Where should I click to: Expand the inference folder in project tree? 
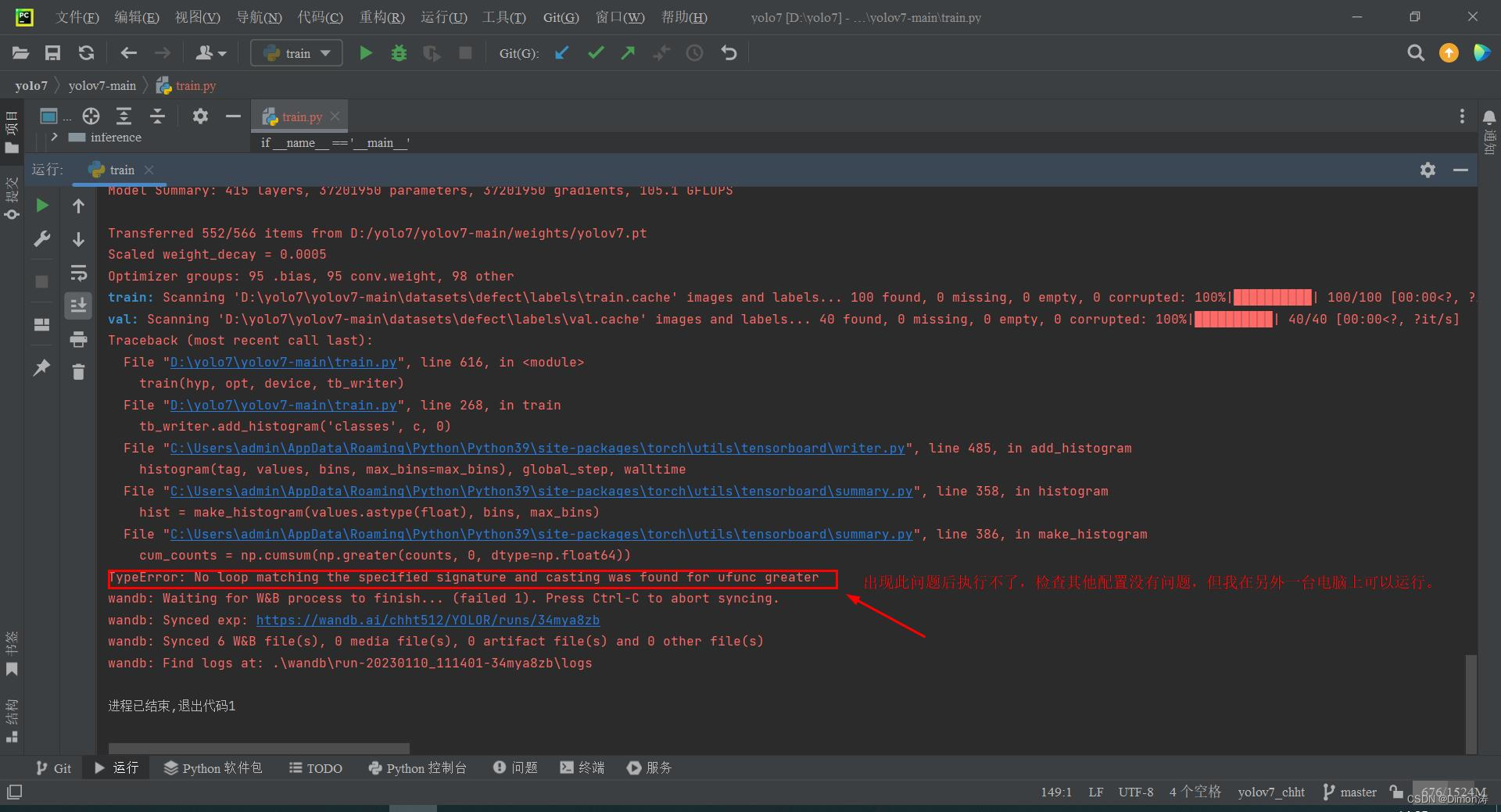click(x=54, y=137)
